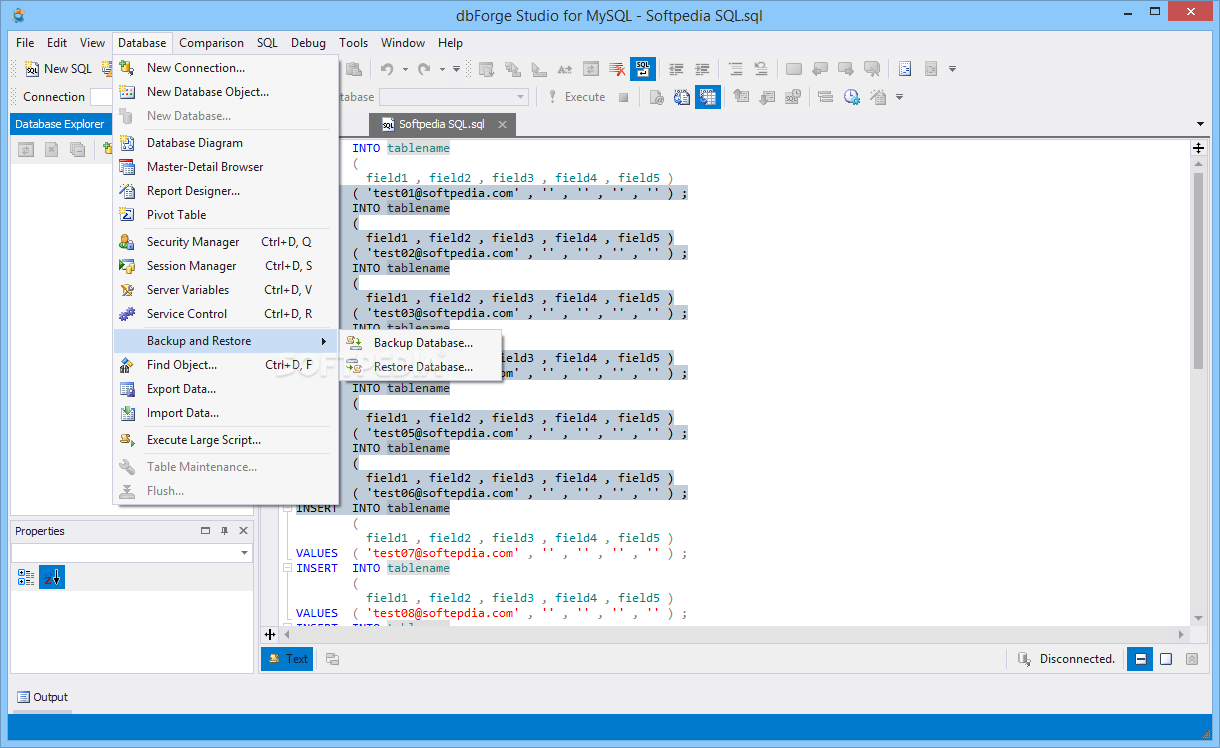Select Import Data... menu entry
The width and height of the screenshot is (1220, 748).
point(226,413)
